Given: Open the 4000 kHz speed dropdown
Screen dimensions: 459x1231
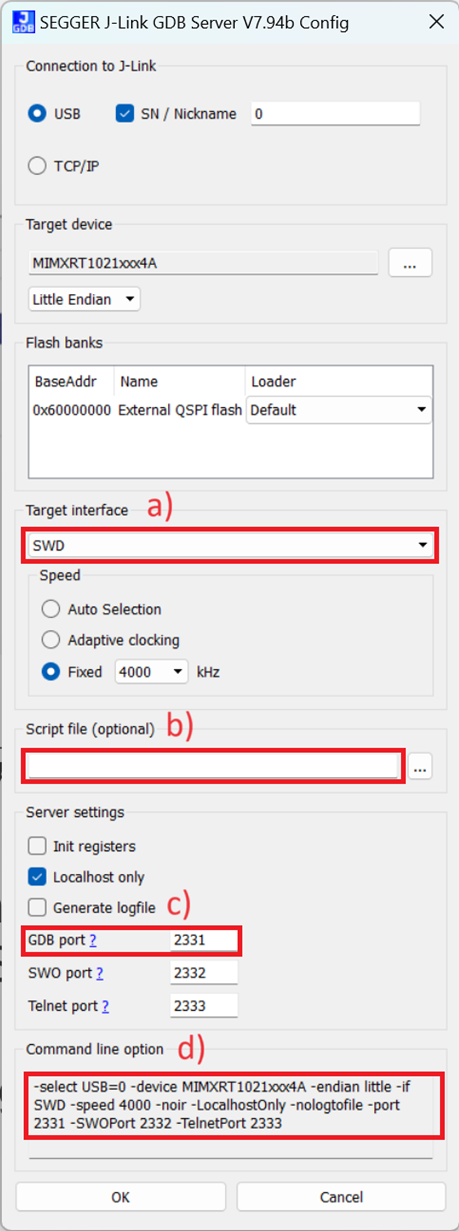Looking at the screenshot, I should [x=152, y=672].
